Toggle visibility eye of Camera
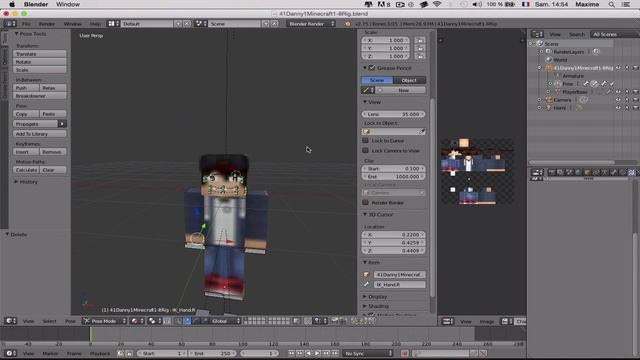This screenshot has width=640, height=360. click(x=618, y=100)
